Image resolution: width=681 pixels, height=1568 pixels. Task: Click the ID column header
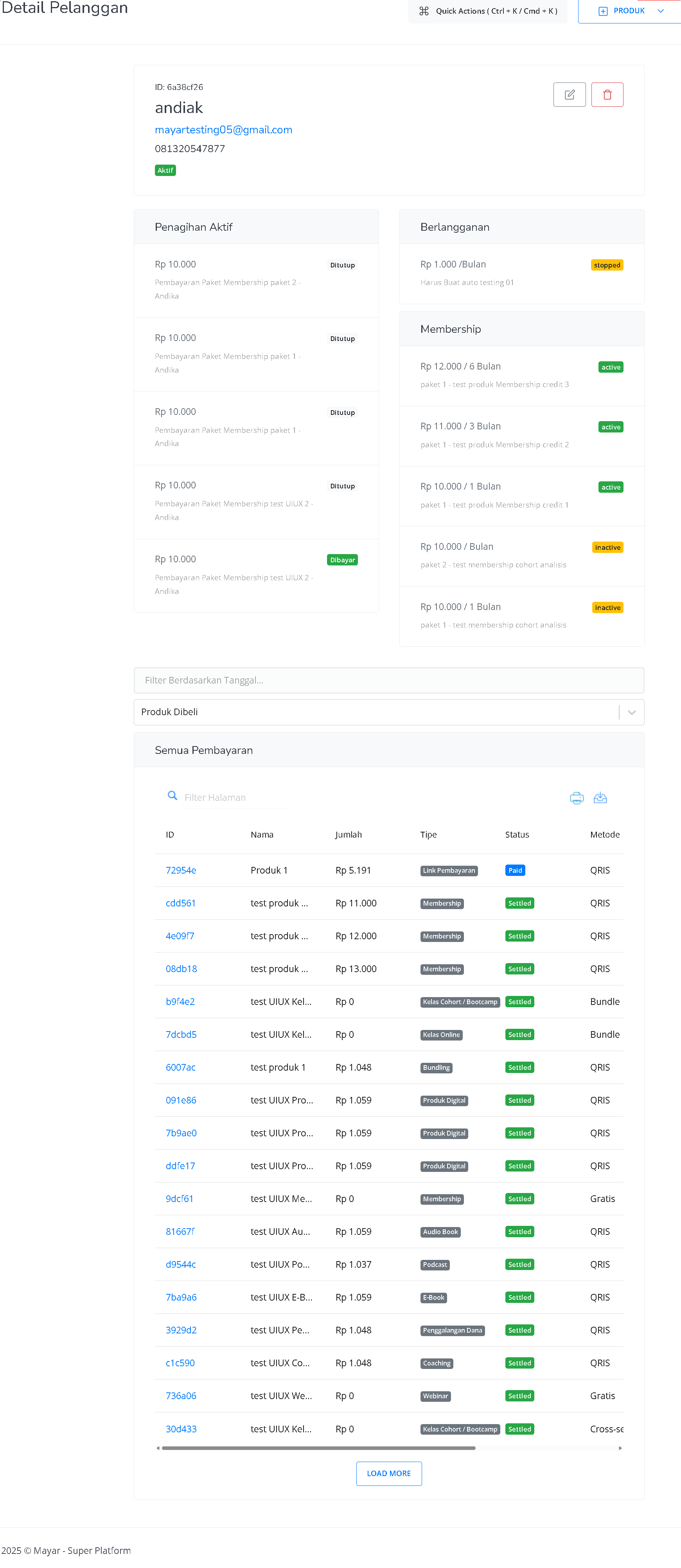coord(170,835)
